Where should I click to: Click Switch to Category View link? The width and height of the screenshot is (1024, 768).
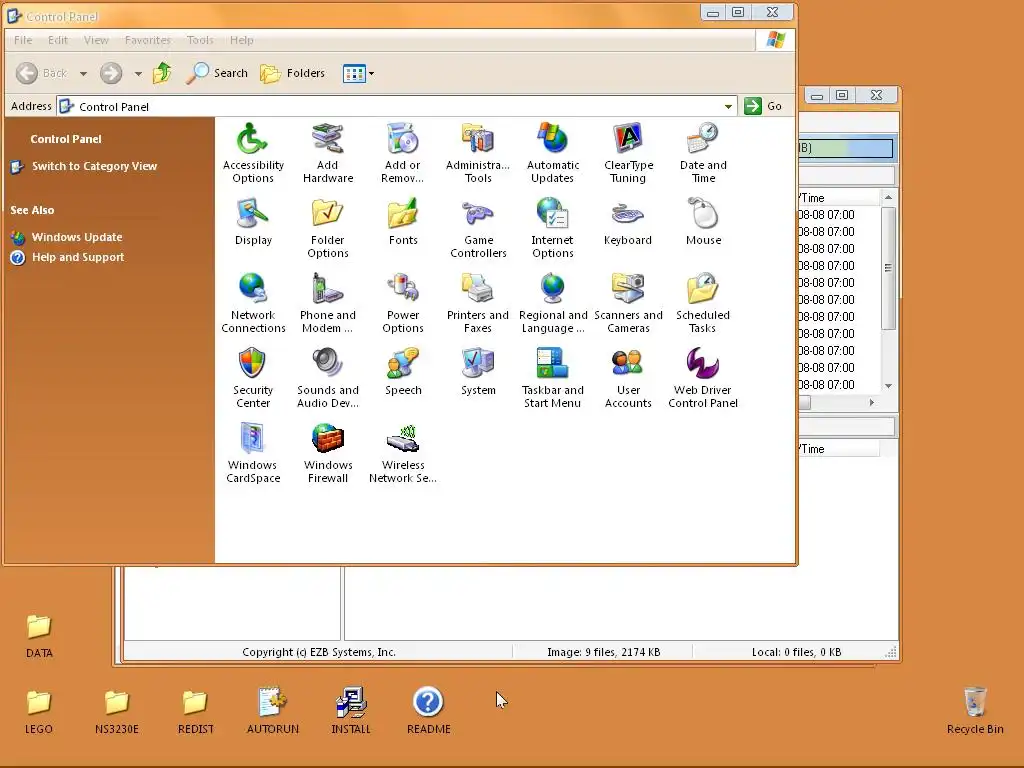(94, 166)
